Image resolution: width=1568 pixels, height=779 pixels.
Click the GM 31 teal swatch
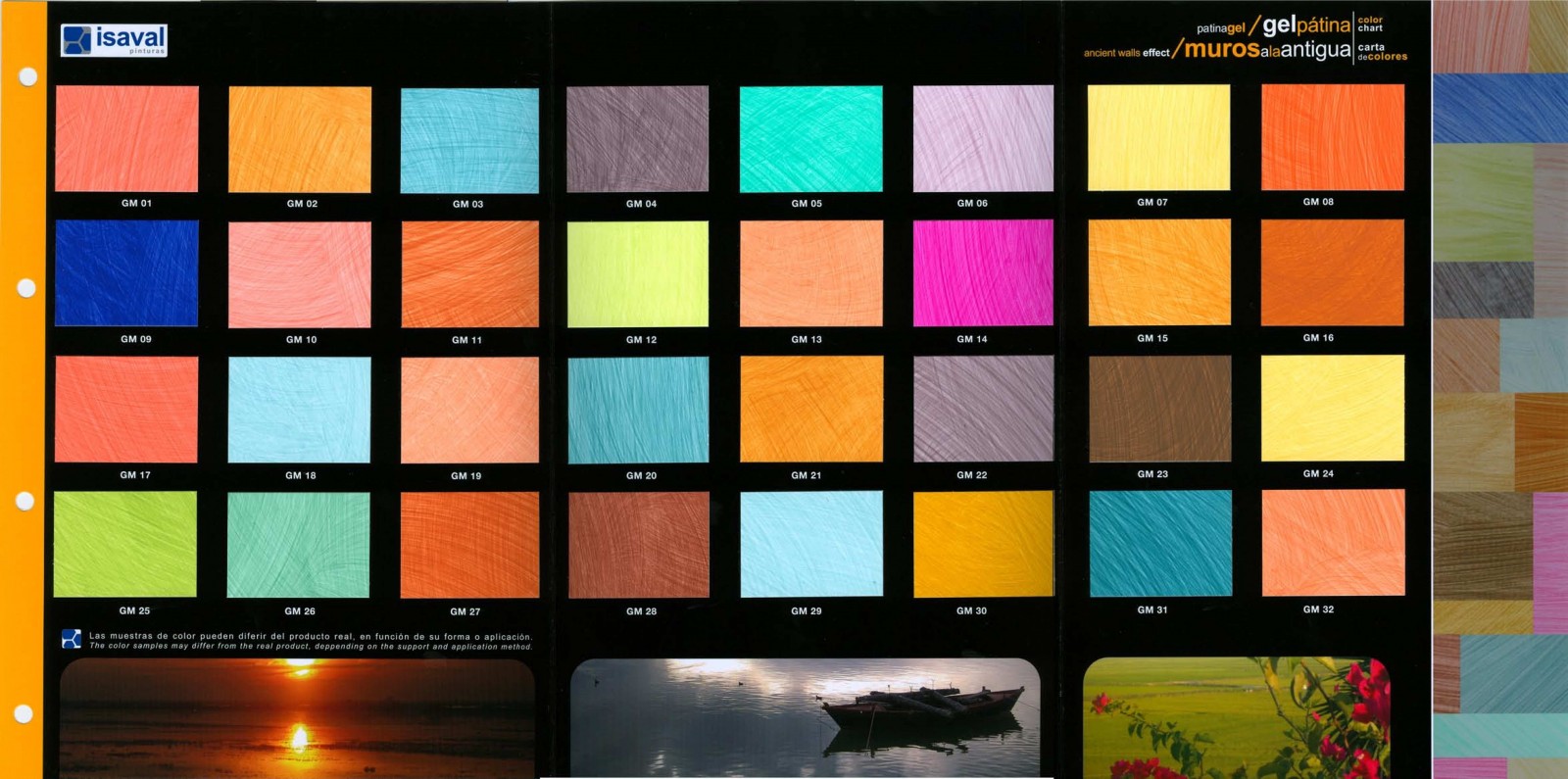[1159, 543]
